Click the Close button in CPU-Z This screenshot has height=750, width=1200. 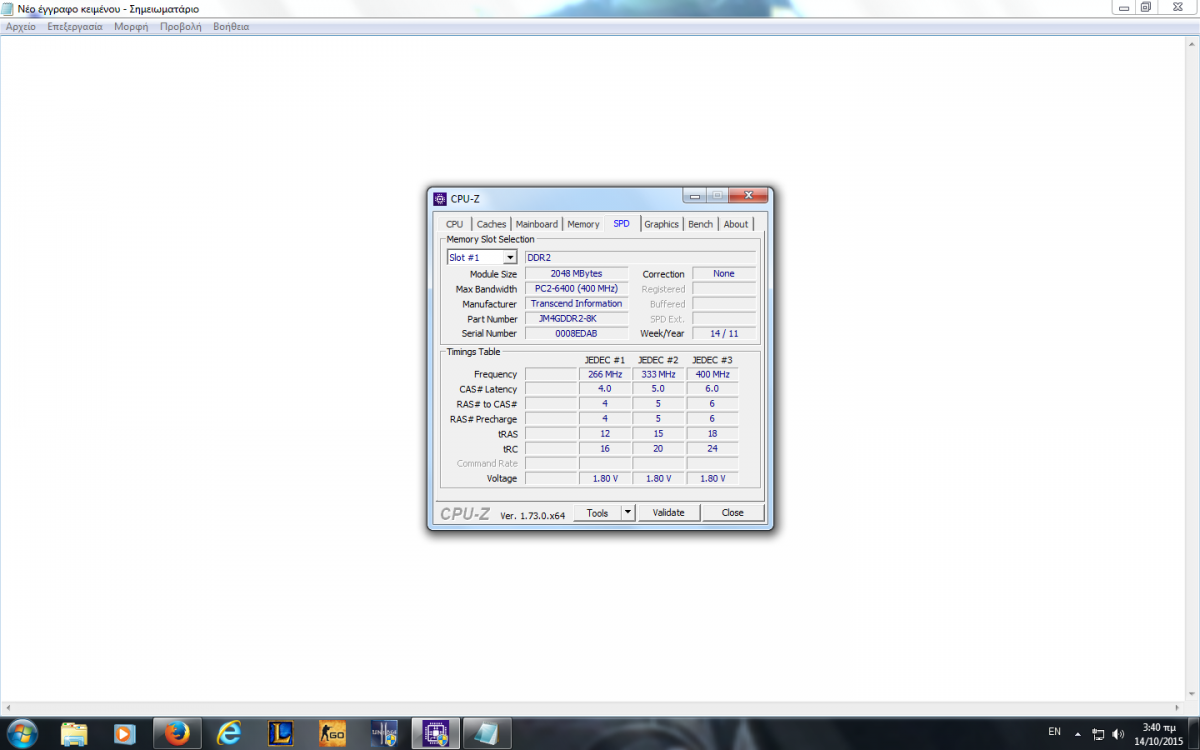click(733, 513)
